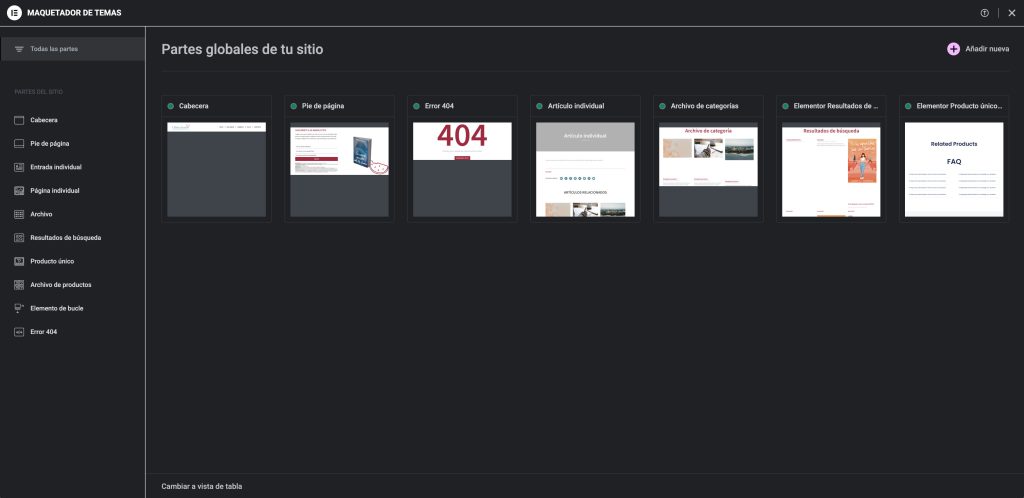Close the theme builder window

[x=1012, y=12]
